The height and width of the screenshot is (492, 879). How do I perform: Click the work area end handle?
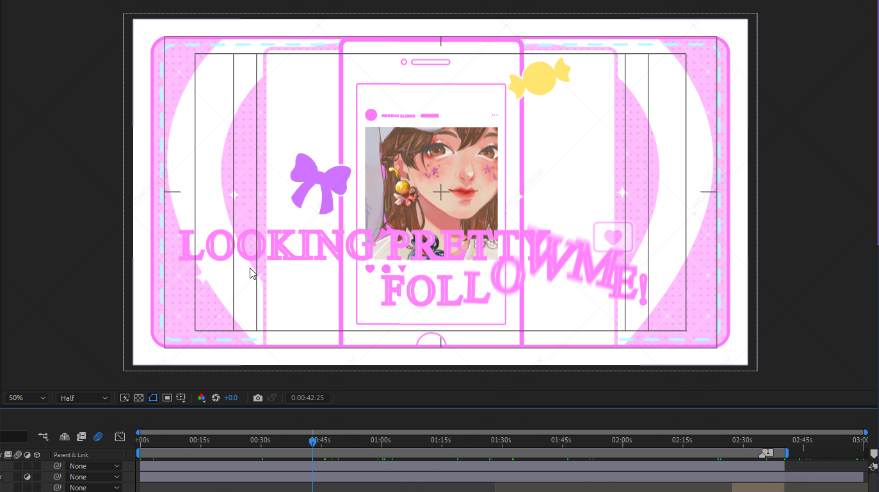pyautogui.click(x=787, y=453)
